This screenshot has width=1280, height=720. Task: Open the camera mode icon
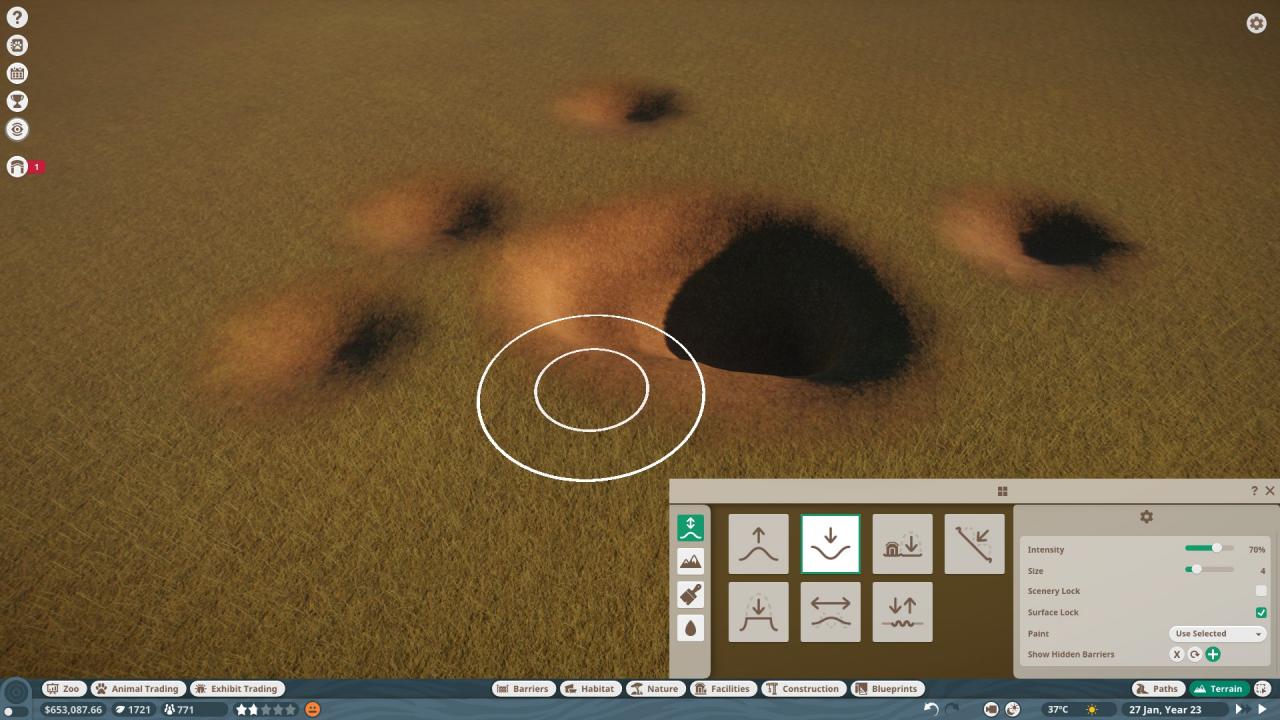991,709
